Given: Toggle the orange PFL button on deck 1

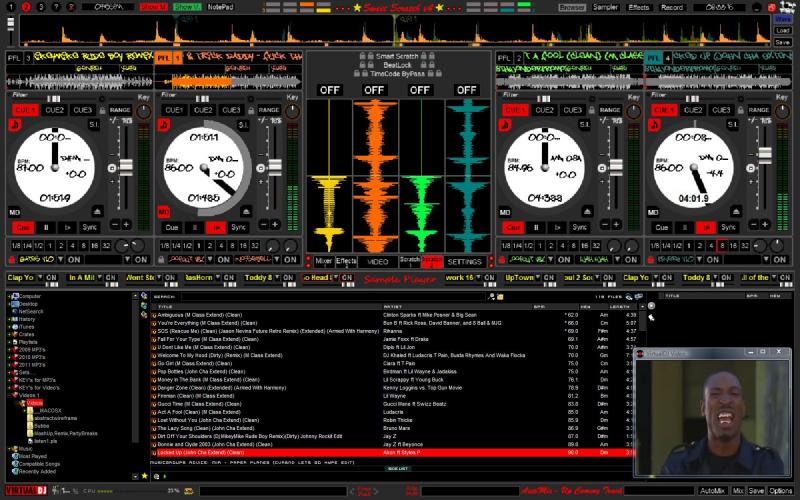Looking at the screenshot, I should tap(163, 58).
